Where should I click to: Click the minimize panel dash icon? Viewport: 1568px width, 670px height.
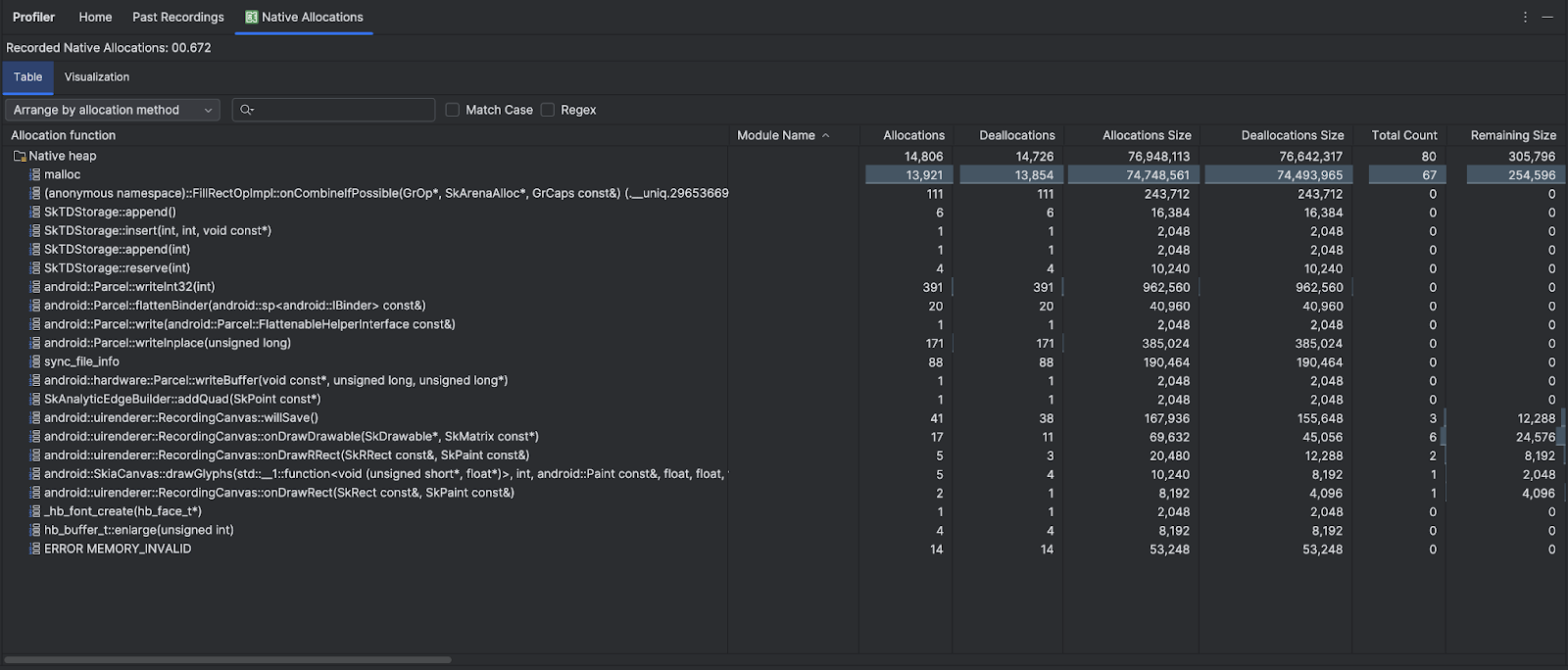(x=1547, y=17)
